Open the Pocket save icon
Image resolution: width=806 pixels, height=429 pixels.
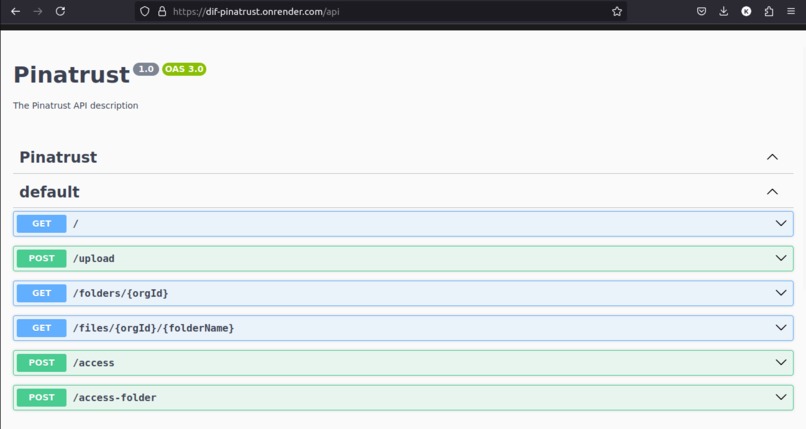pos(701,11)
